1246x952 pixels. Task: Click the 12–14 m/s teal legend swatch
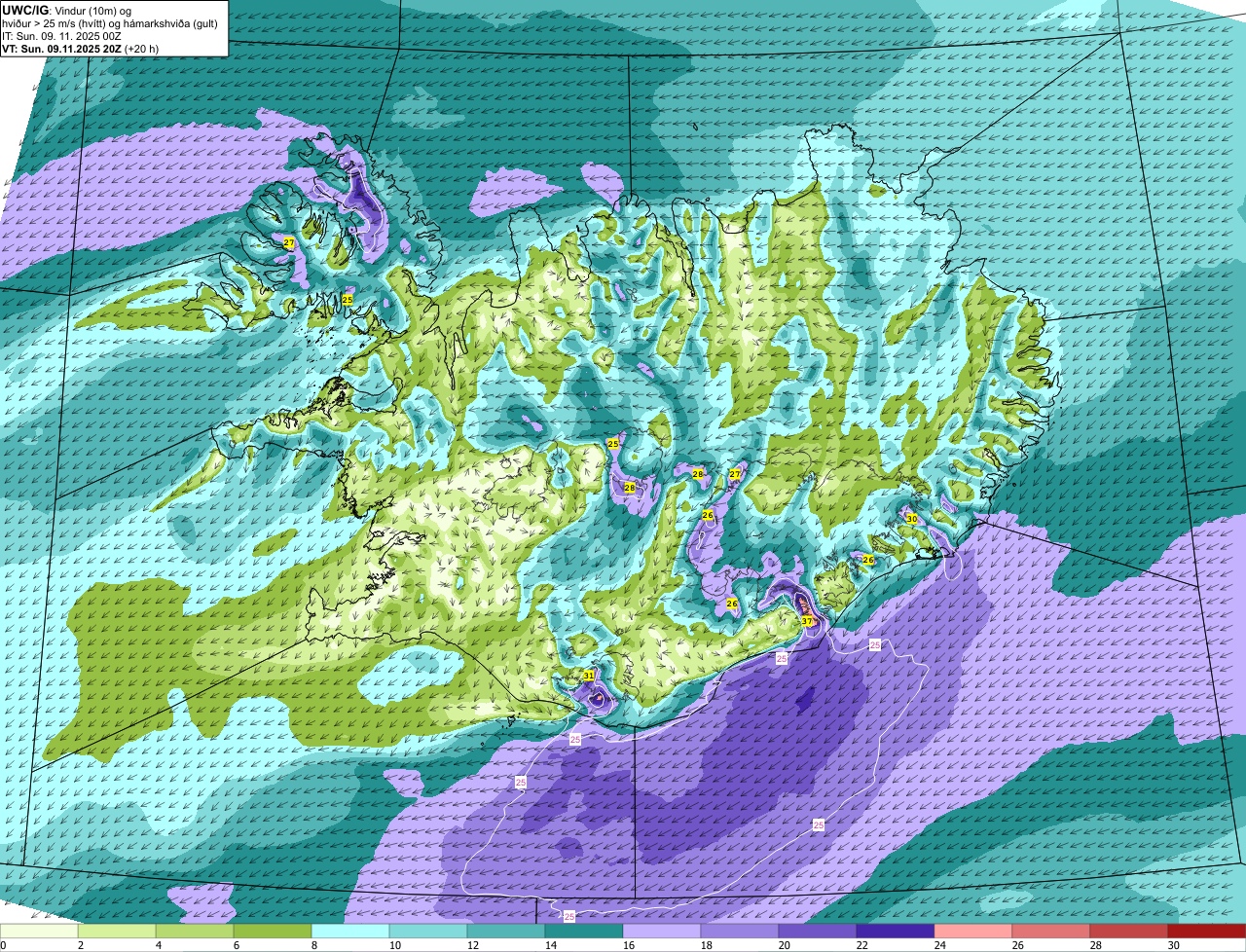click(x=506, y=932)
